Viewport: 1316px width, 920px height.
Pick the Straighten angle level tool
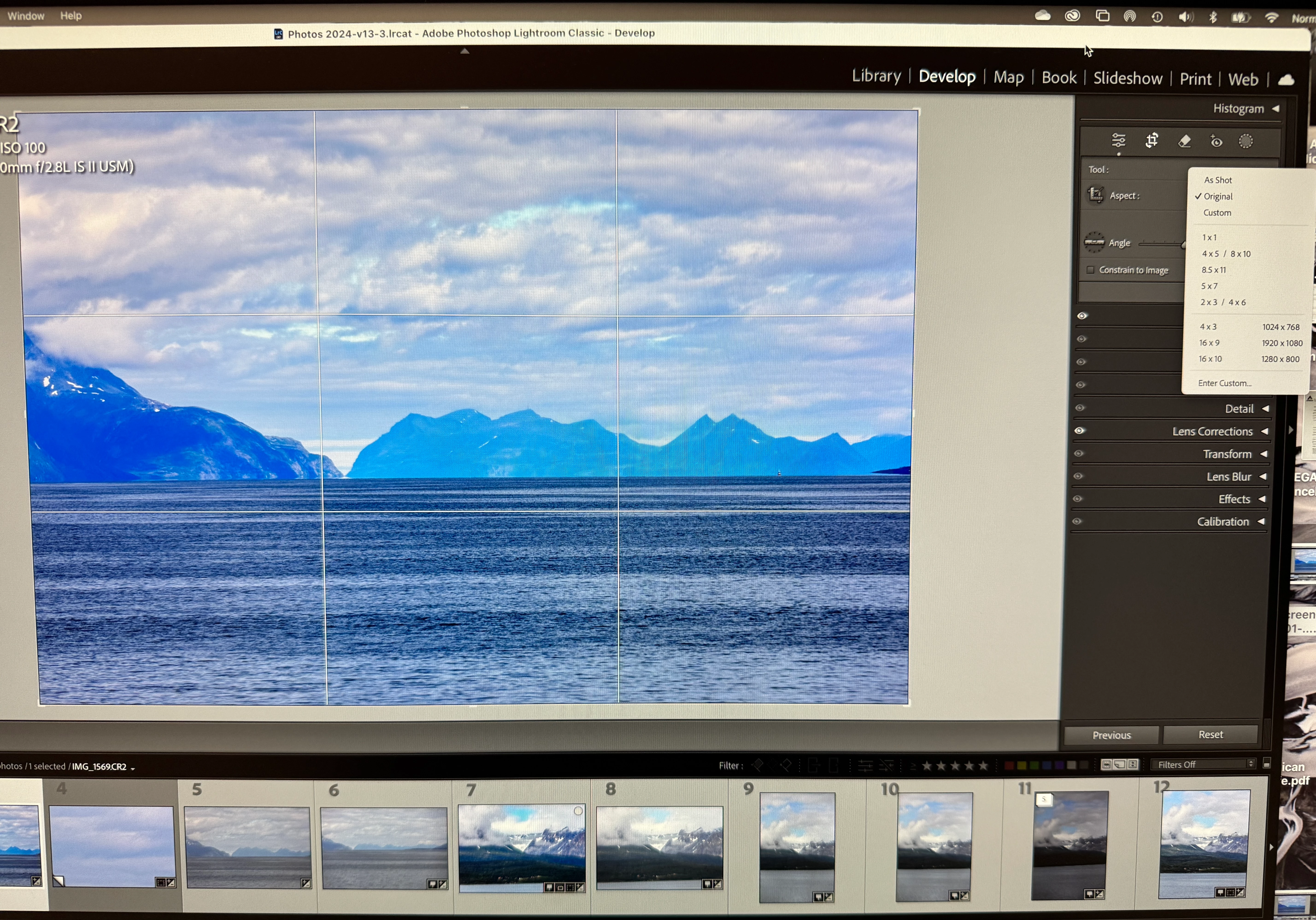click(1094, 242)
